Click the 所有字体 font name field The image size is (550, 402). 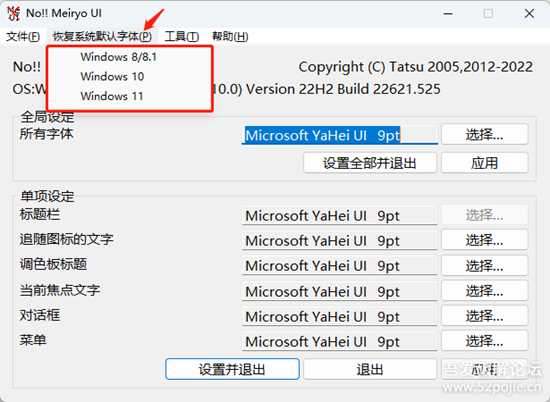[x=340, y=135]
